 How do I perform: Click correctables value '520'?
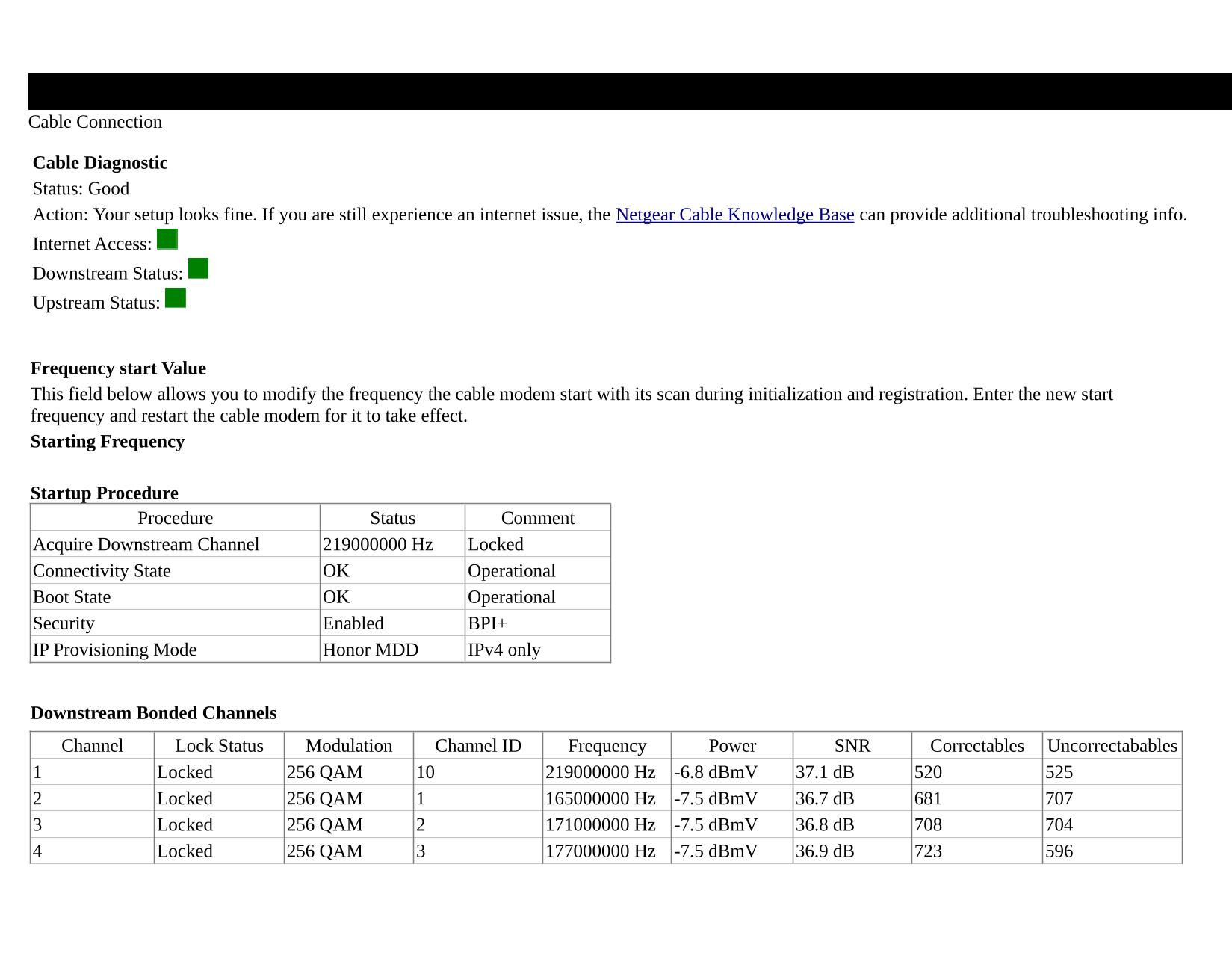click(977, 772)
